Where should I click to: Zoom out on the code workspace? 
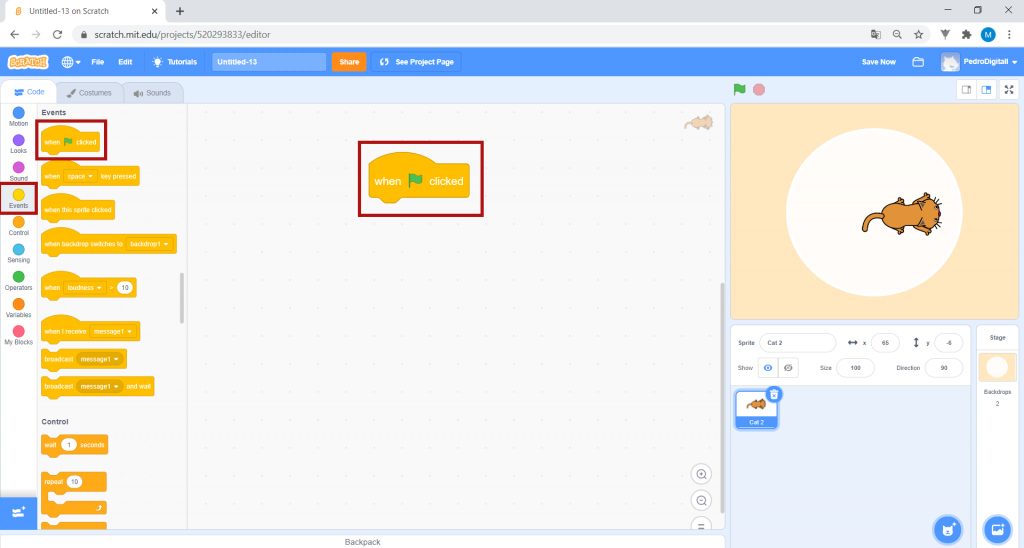tap(701, 501)
